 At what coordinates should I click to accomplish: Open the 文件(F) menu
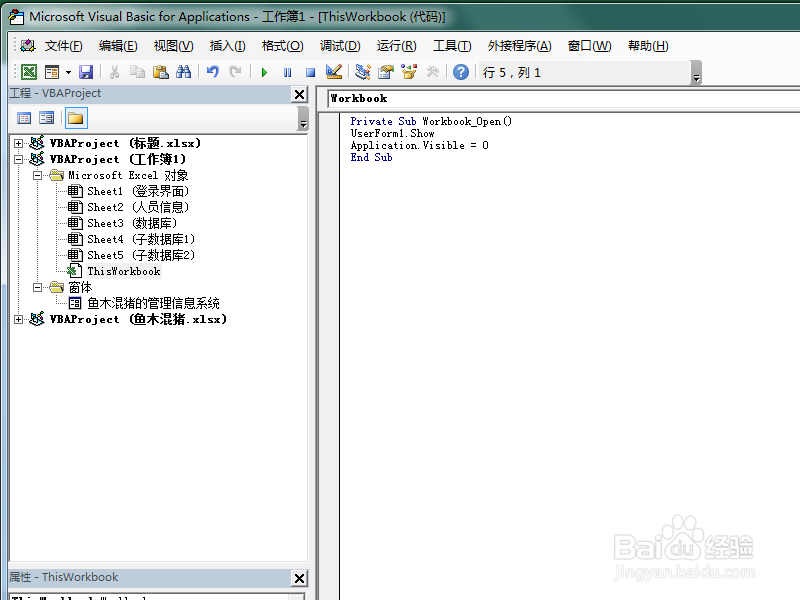tap(63, 46)
